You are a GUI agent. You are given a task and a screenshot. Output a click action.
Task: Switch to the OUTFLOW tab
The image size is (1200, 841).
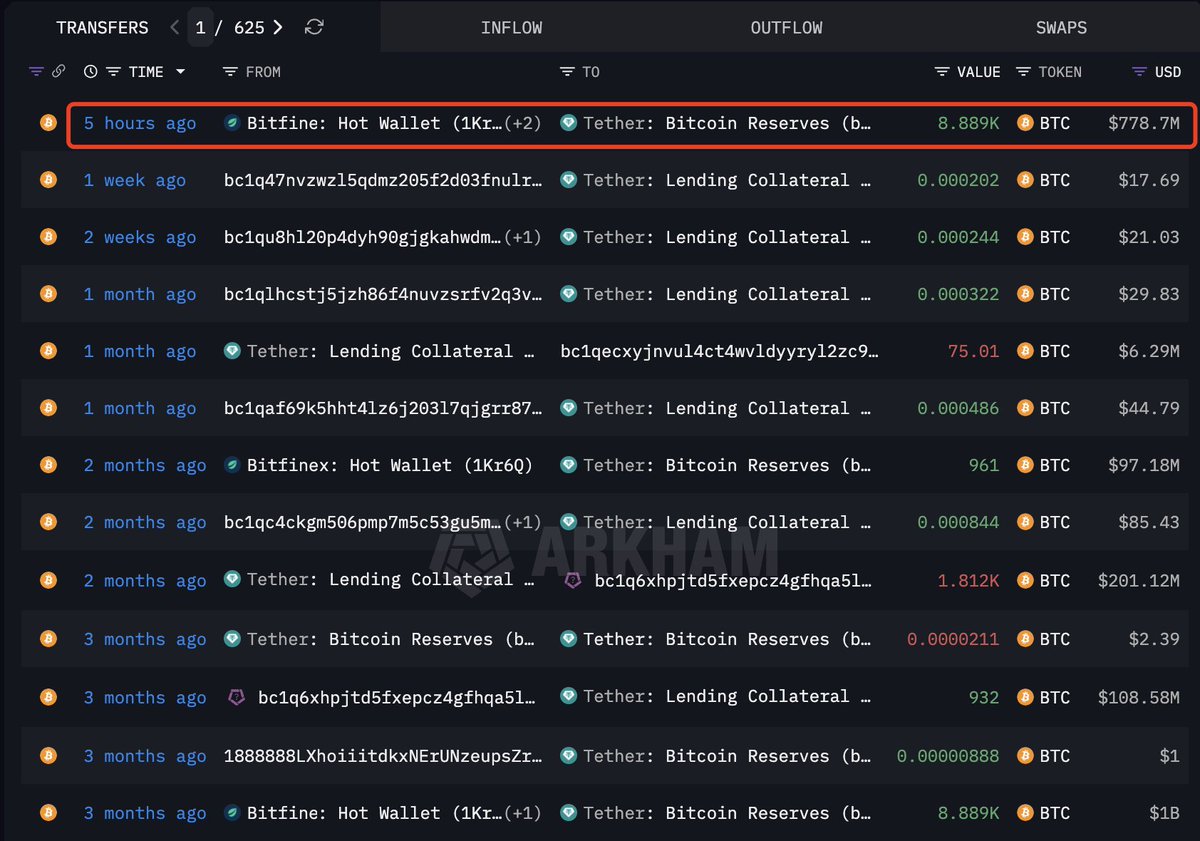pyautogui.click(x=786, y=27)
